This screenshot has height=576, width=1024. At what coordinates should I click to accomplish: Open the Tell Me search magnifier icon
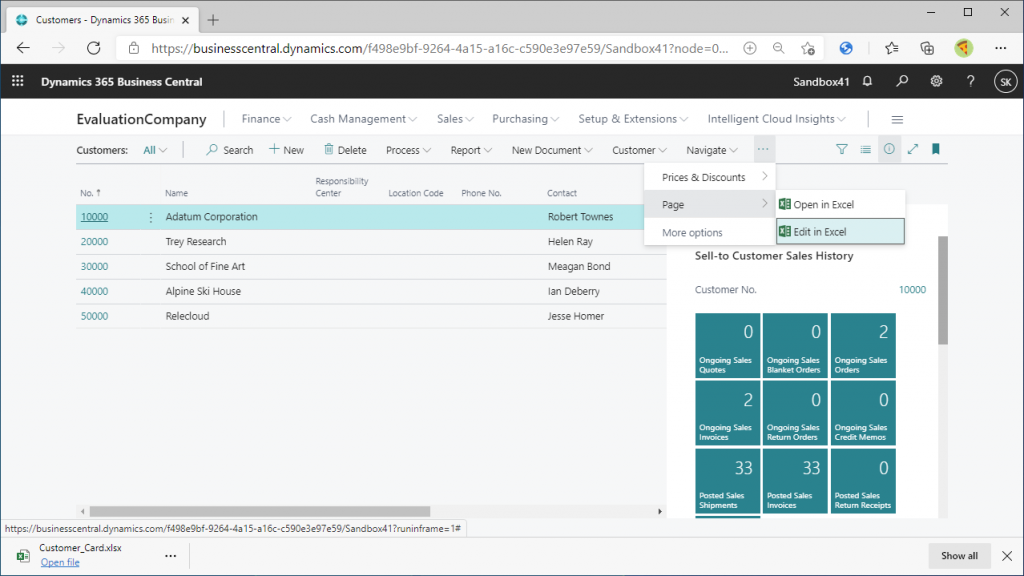pos(902,81)
